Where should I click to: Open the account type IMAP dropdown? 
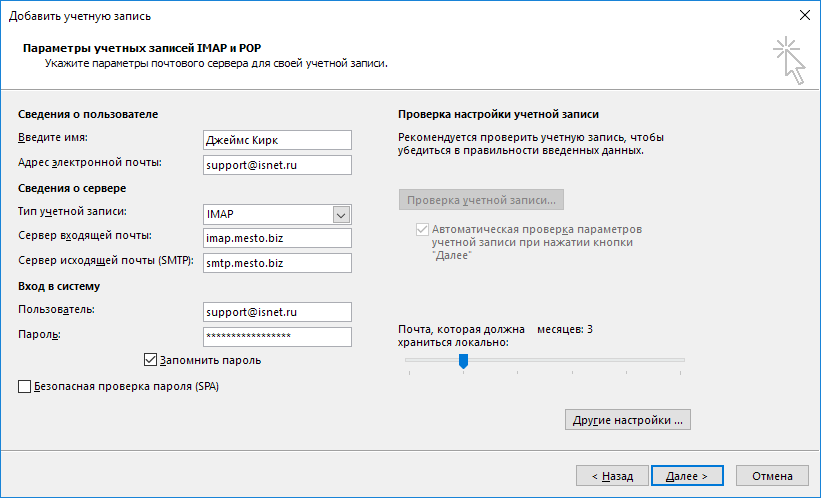(x=341, y=214)
